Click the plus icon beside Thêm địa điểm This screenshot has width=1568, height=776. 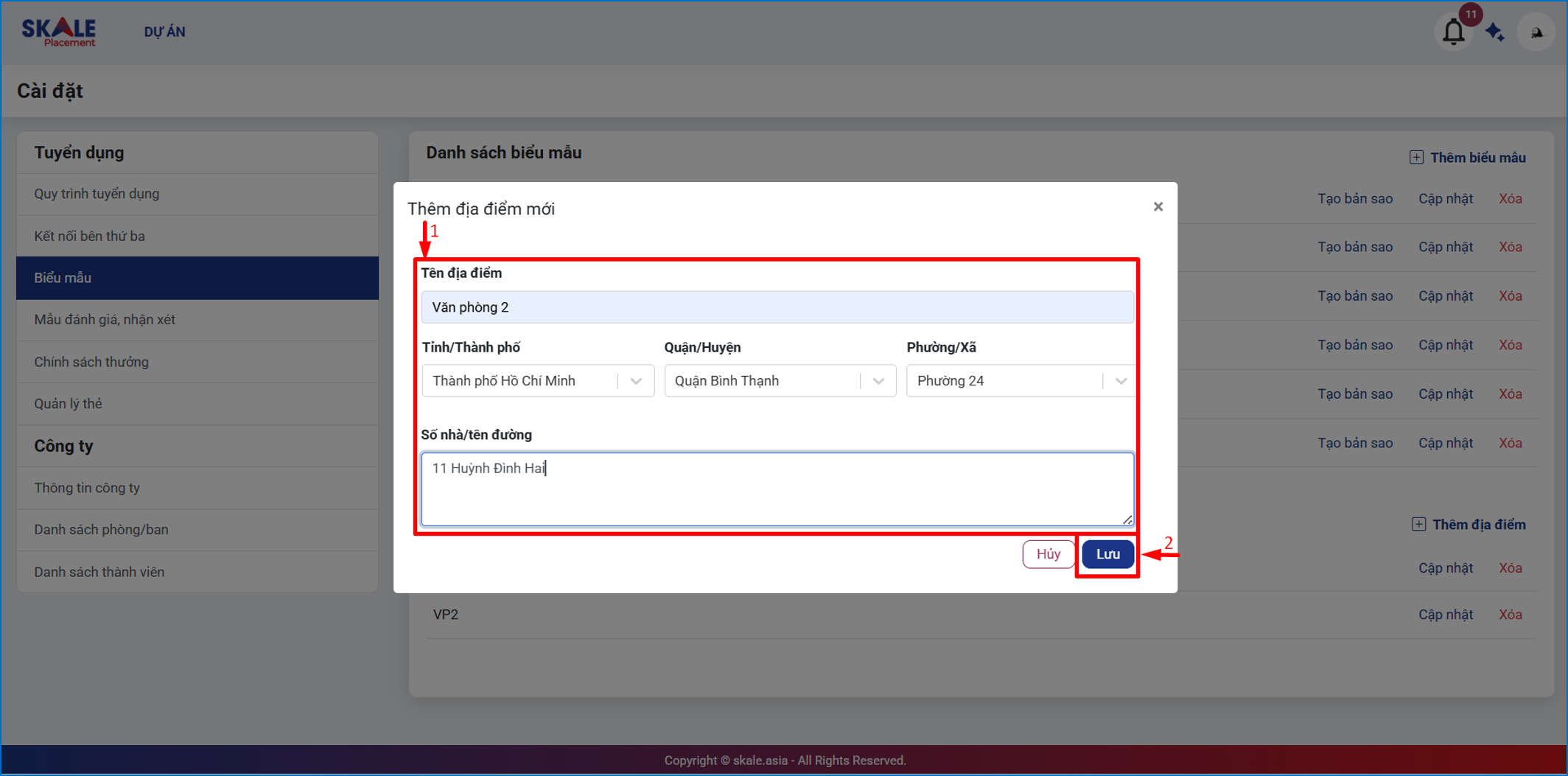1418,525
